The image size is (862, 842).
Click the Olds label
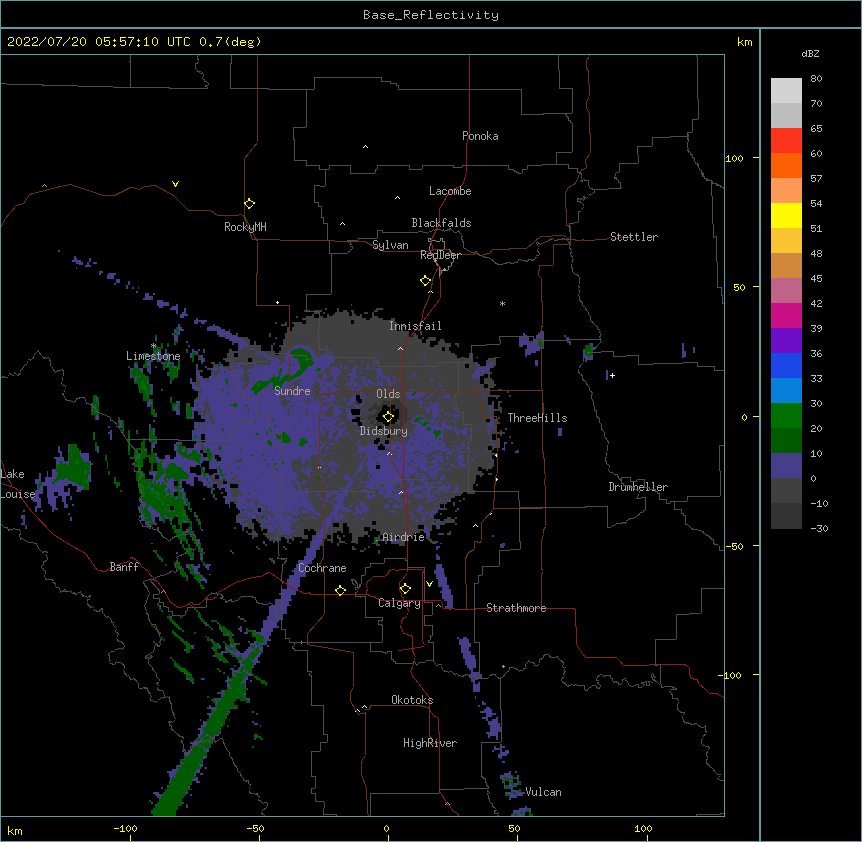388,394
